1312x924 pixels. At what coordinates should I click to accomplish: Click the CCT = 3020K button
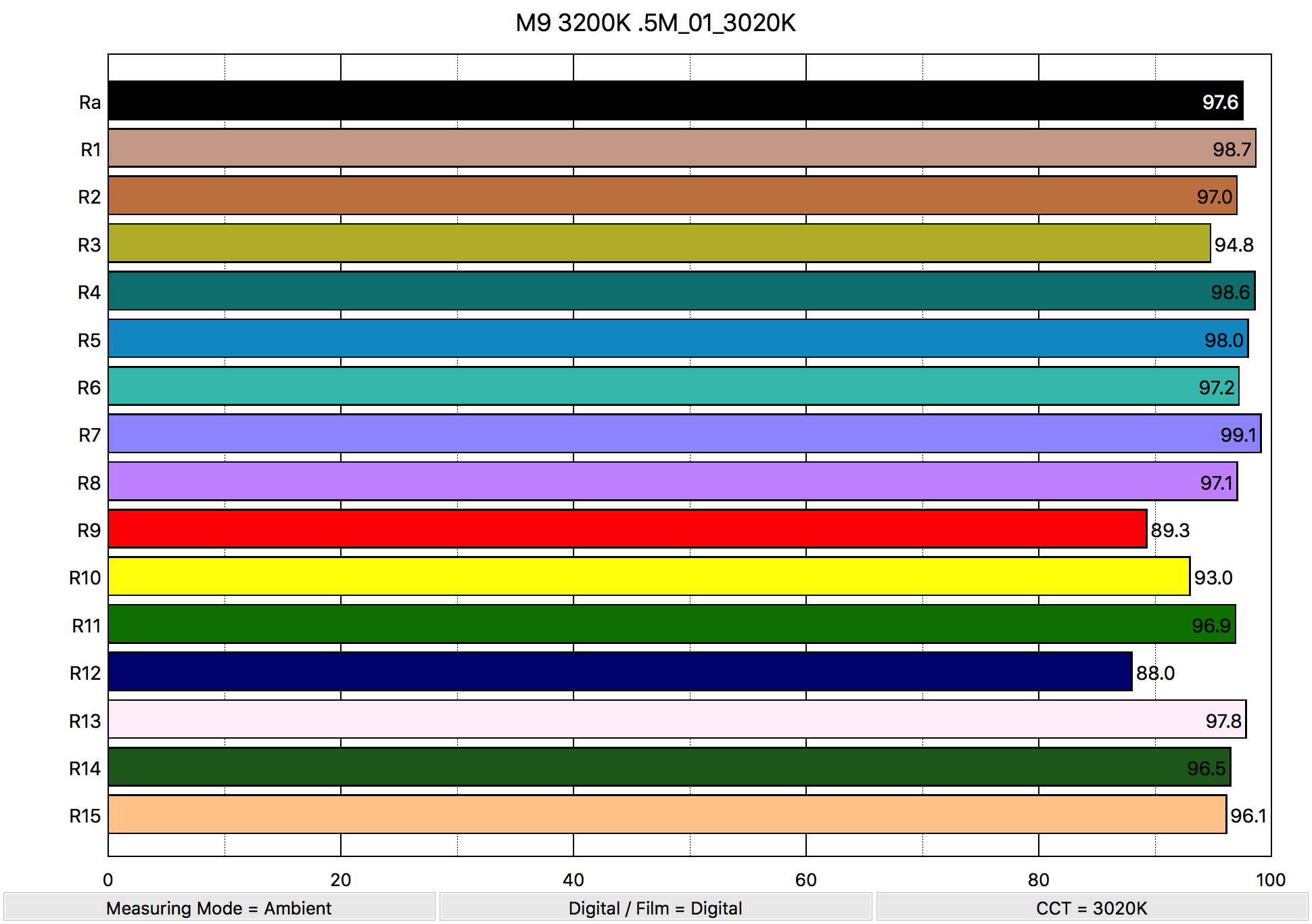(x=1092, y=908)
